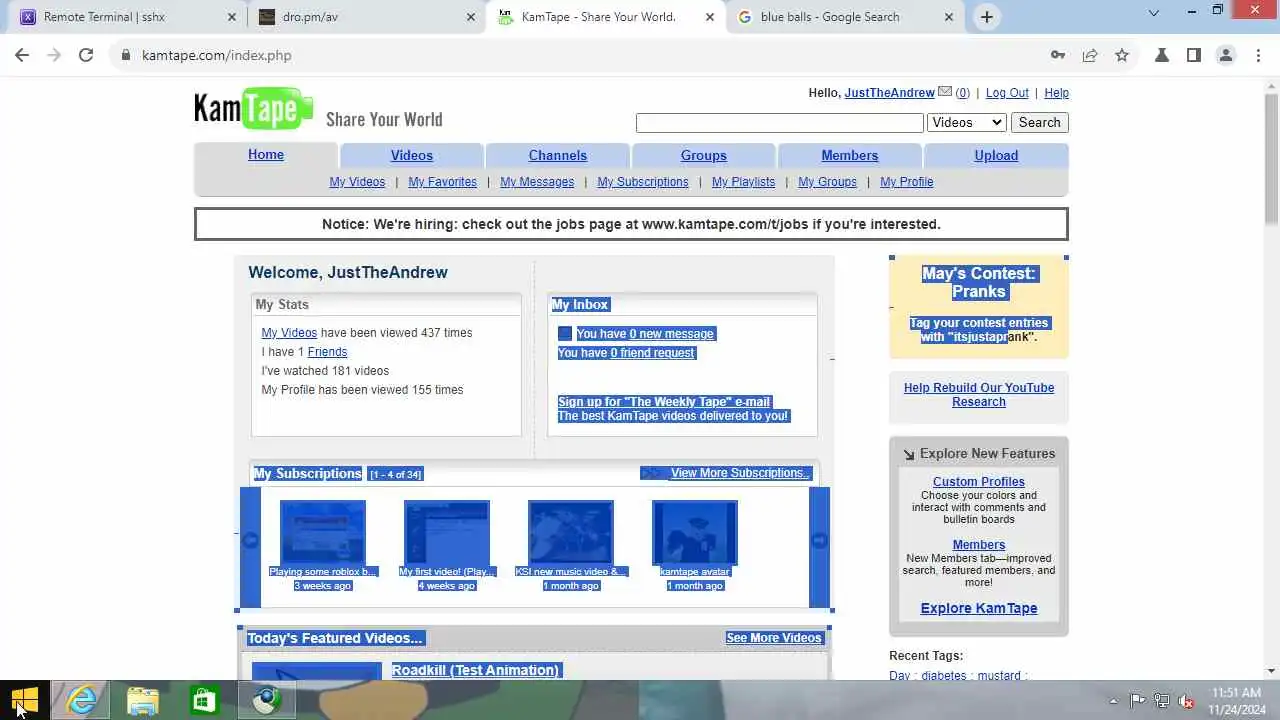The height and width of the screenshot is (720, 1280).
Task: Open My Subscriptions submenu link
Action: (x=643, y=182)
